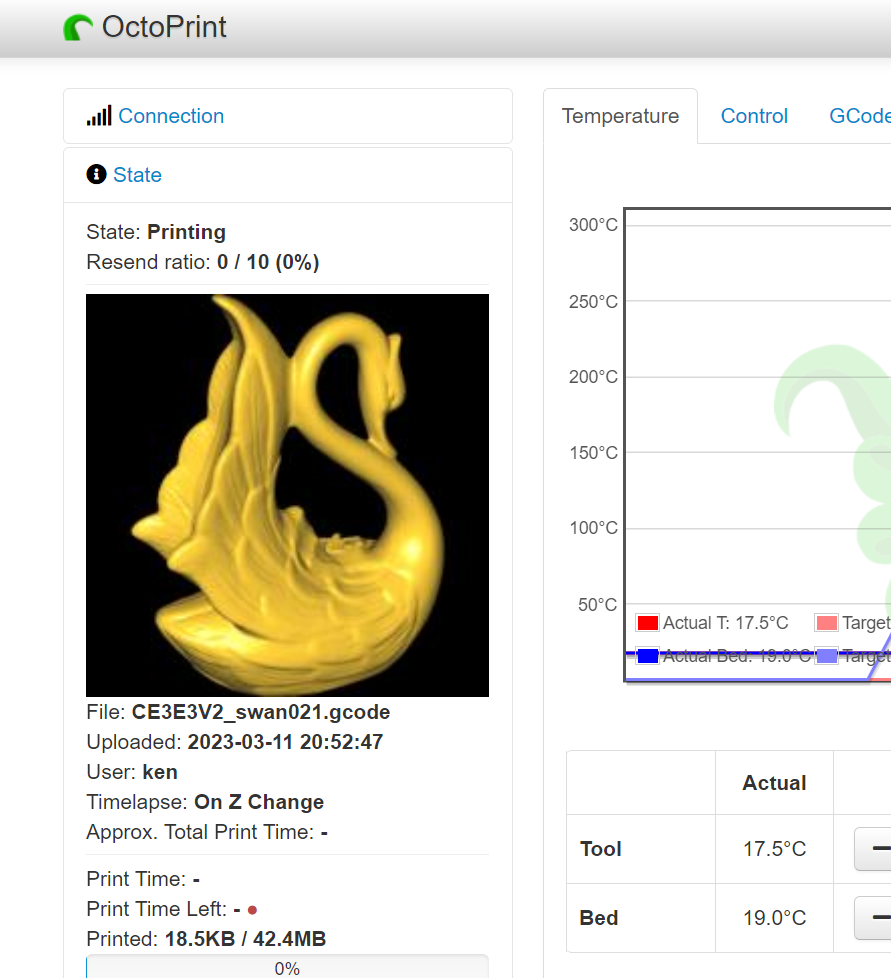
Task: Click the 250°C axis label on the graph
Action: 593,301
